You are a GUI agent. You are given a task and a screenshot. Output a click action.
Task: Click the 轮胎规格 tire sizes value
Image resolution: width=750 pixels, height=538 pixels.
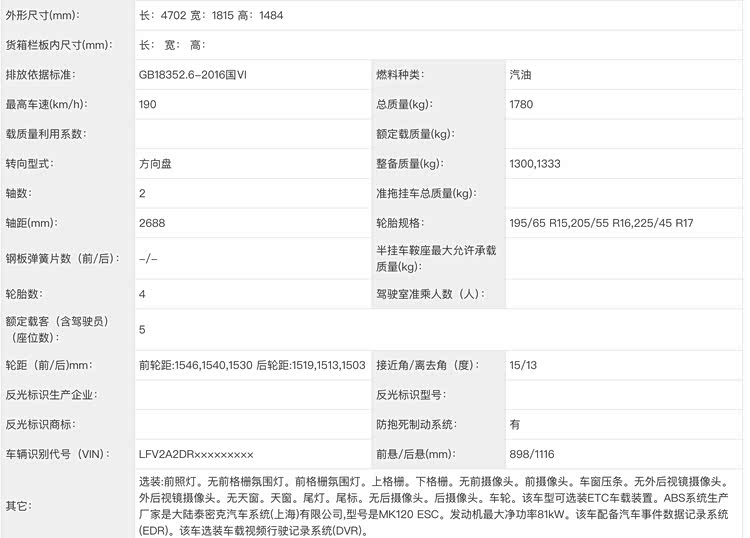point(601,222)
